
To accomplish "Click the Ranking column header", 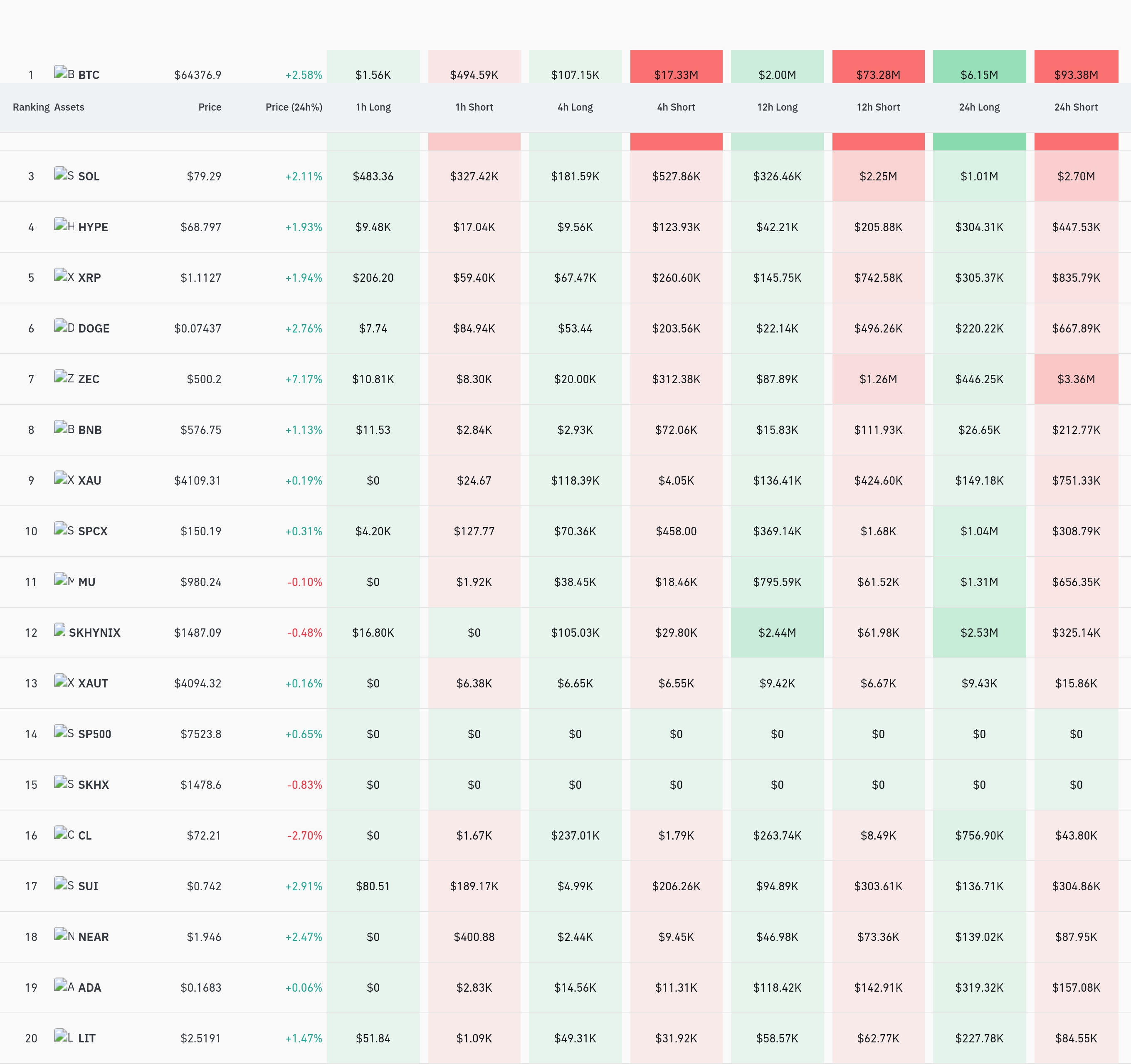I will pyautogui.click(x=31, y=108).
